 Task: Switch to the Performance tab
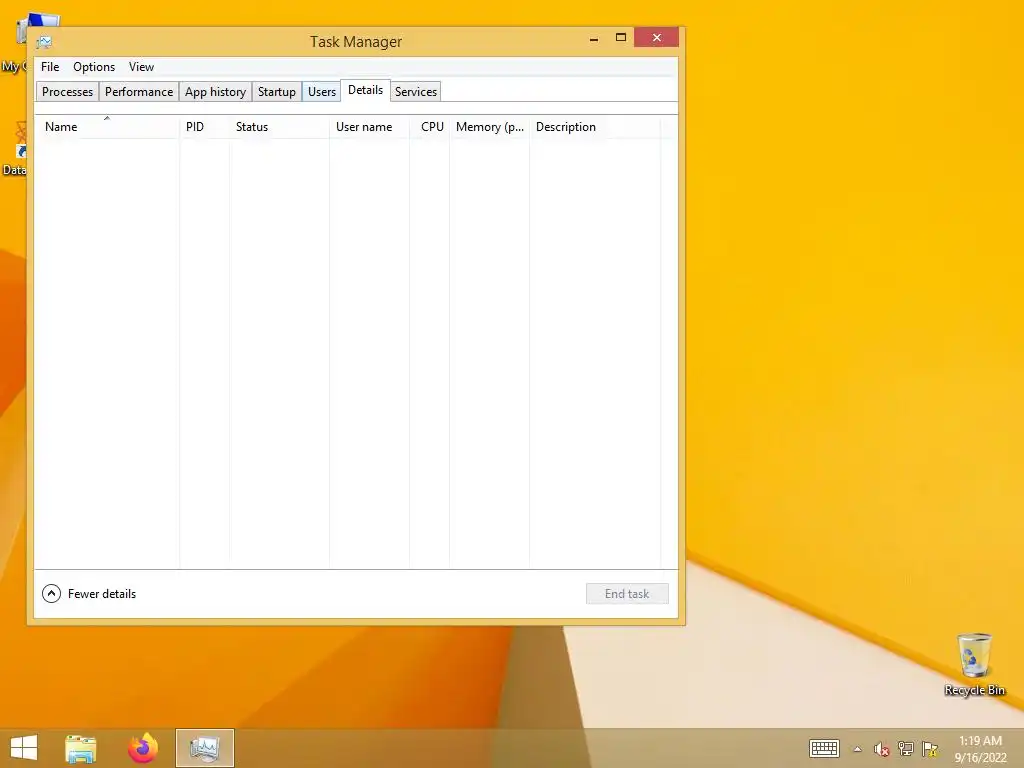click(138, 92)
